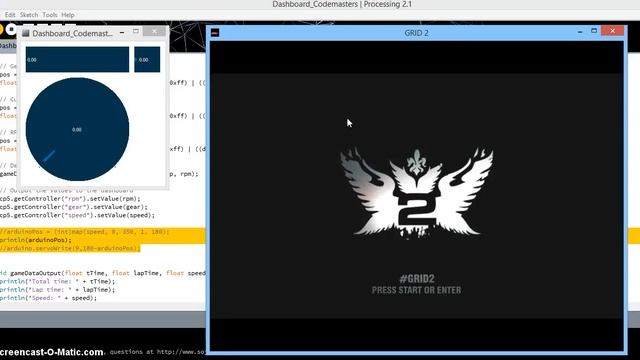The width and height of the screenshot is (640, 360).
Task: Click the gameDataOutput function declaration line
Action: pos(102,273)
